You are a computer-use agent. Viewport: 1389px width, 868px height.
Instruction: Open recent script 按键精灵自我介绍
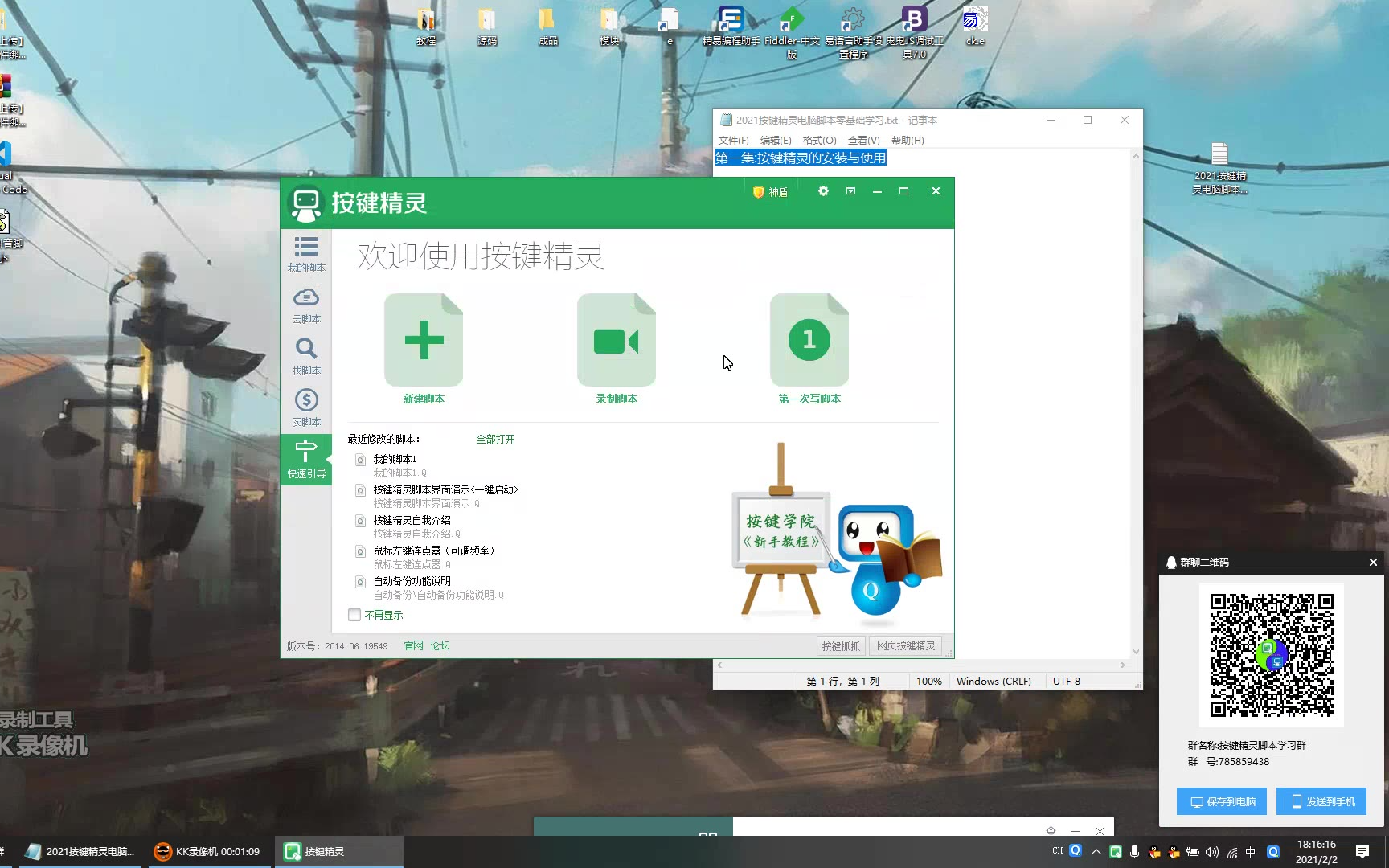click(412, 520)
